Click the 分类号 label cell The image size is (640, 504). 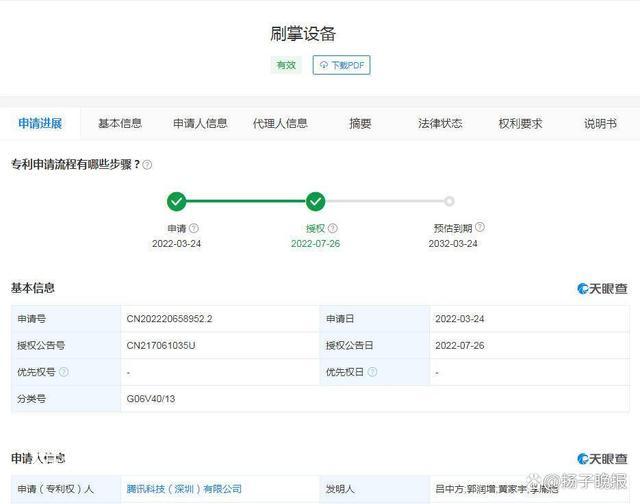(66, 399)
